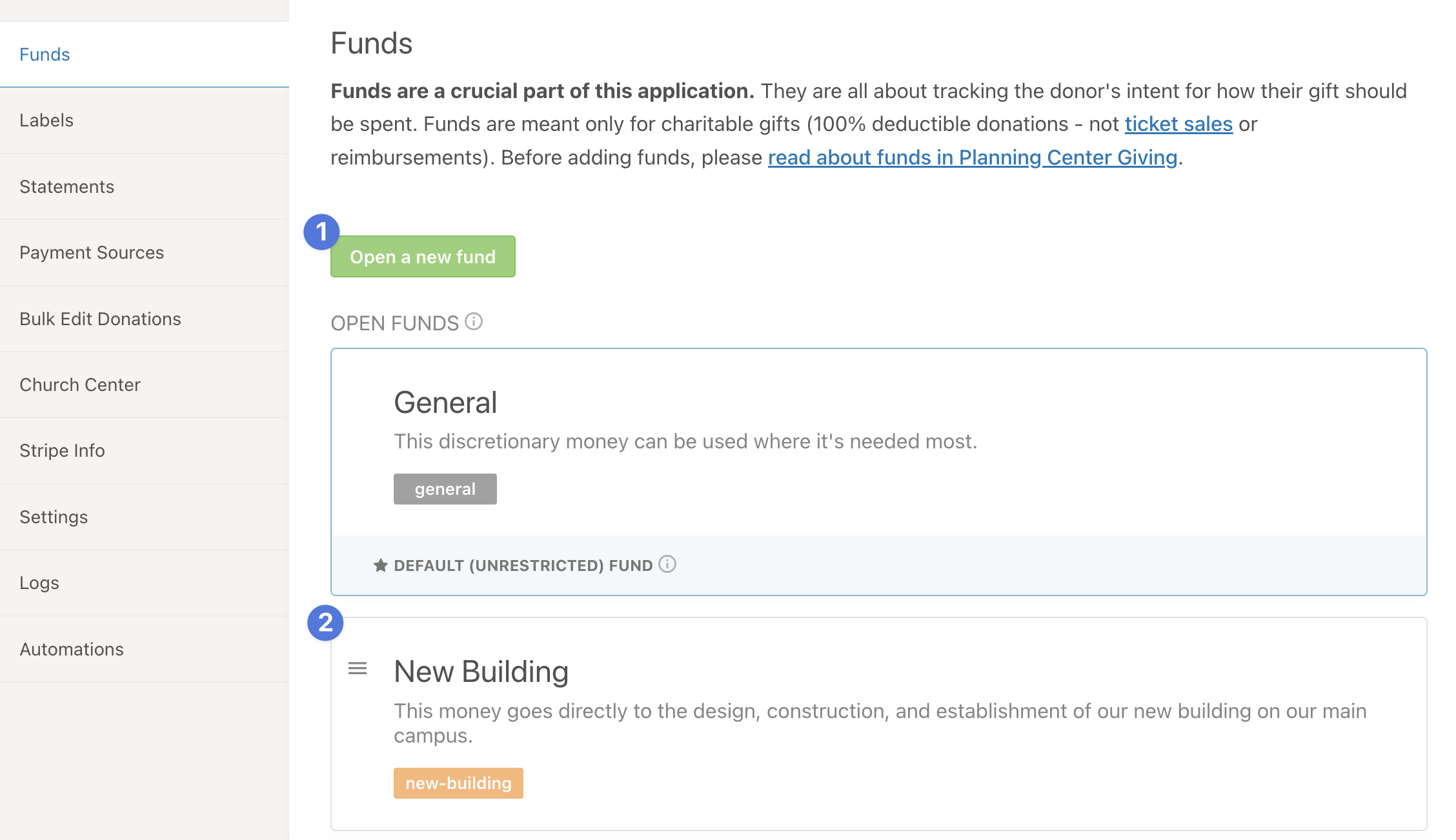
Task: Open the New Building fund title
Action: click(x=481, y=672)
